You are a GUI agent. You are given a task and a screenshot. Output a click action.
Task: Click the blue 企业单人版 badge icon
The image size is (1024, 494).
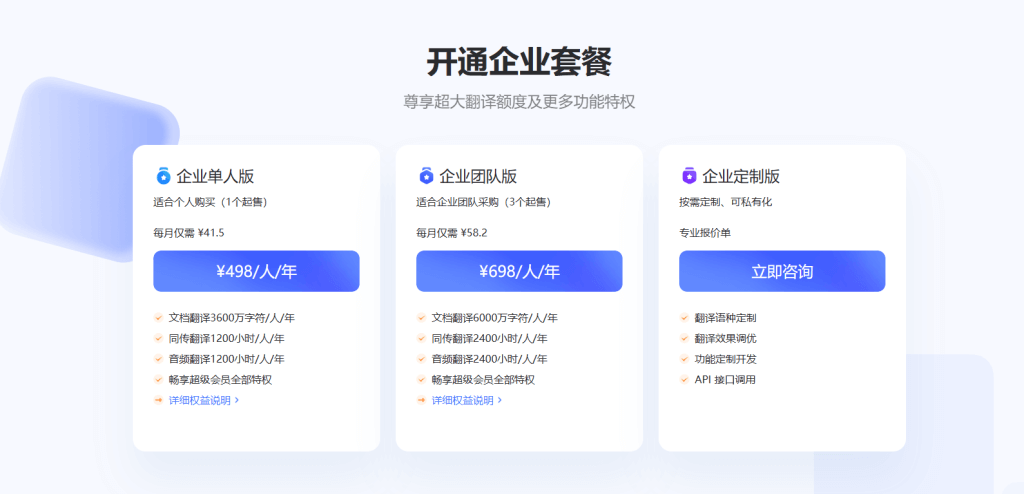pos(163,176)
